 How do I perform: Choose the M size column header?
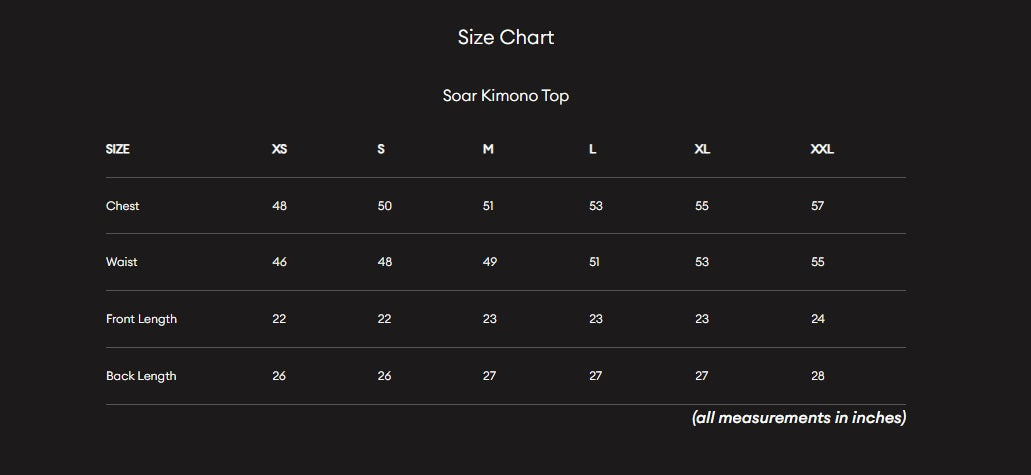488,149
